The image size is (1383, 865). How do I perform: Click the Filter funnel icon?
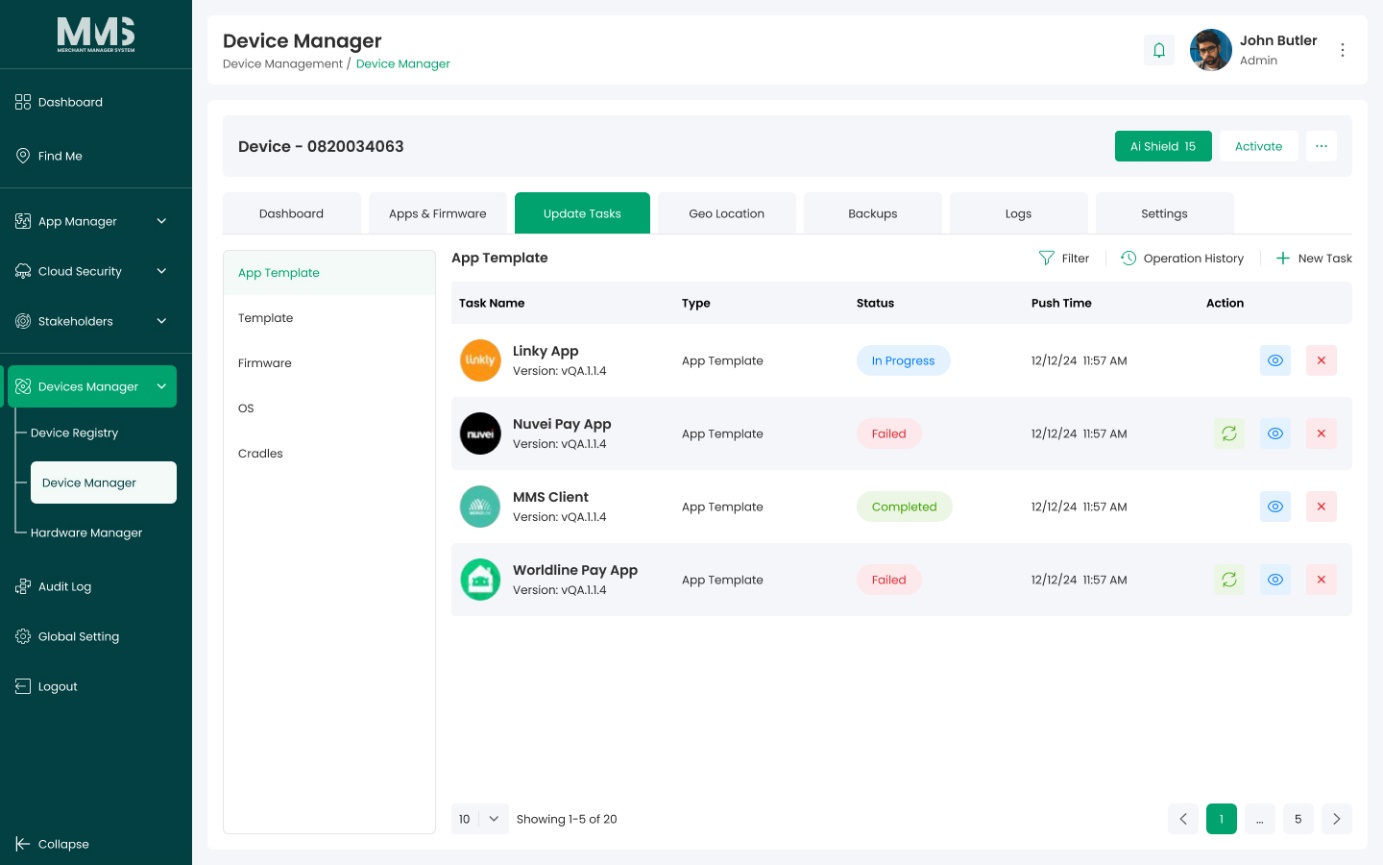click(x=1047, y=258)
